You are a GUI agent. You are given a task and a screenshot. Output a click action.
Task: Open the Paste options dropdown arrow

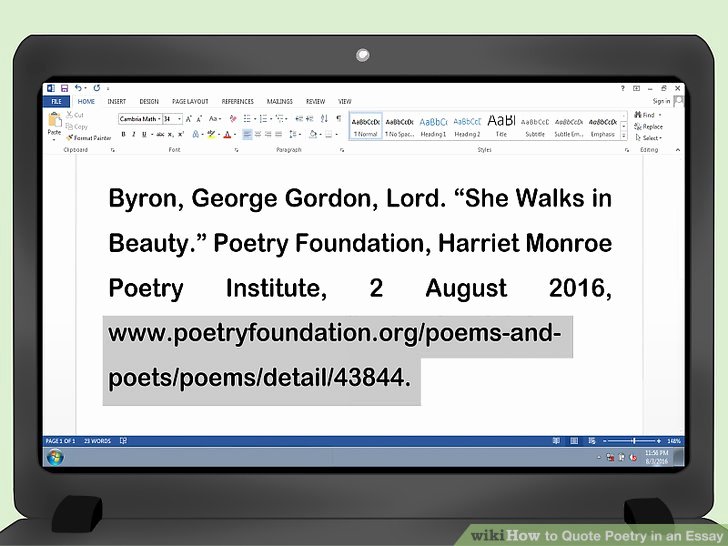(54, 139)
